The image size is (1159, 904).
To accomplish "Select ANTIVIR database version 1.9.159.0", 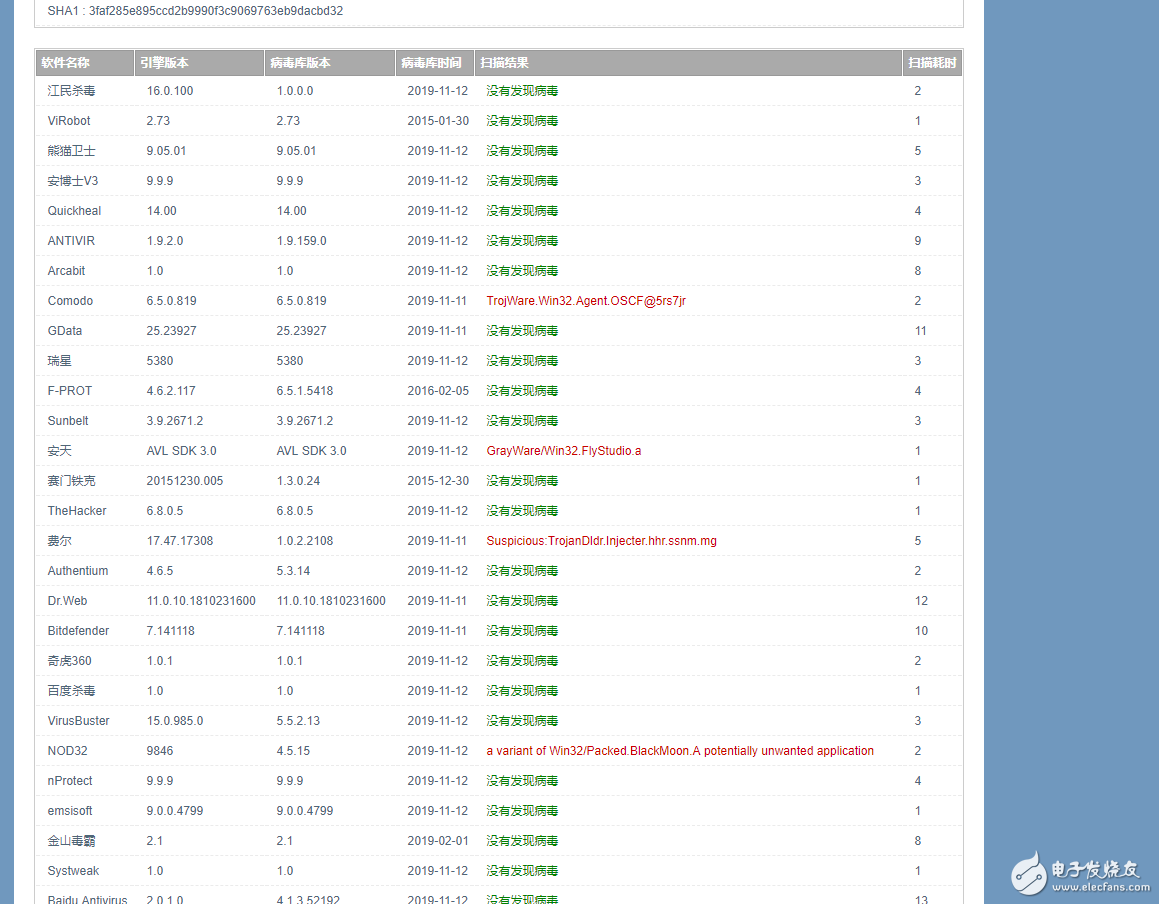I will pyautogui.click(x=302, y=241).
